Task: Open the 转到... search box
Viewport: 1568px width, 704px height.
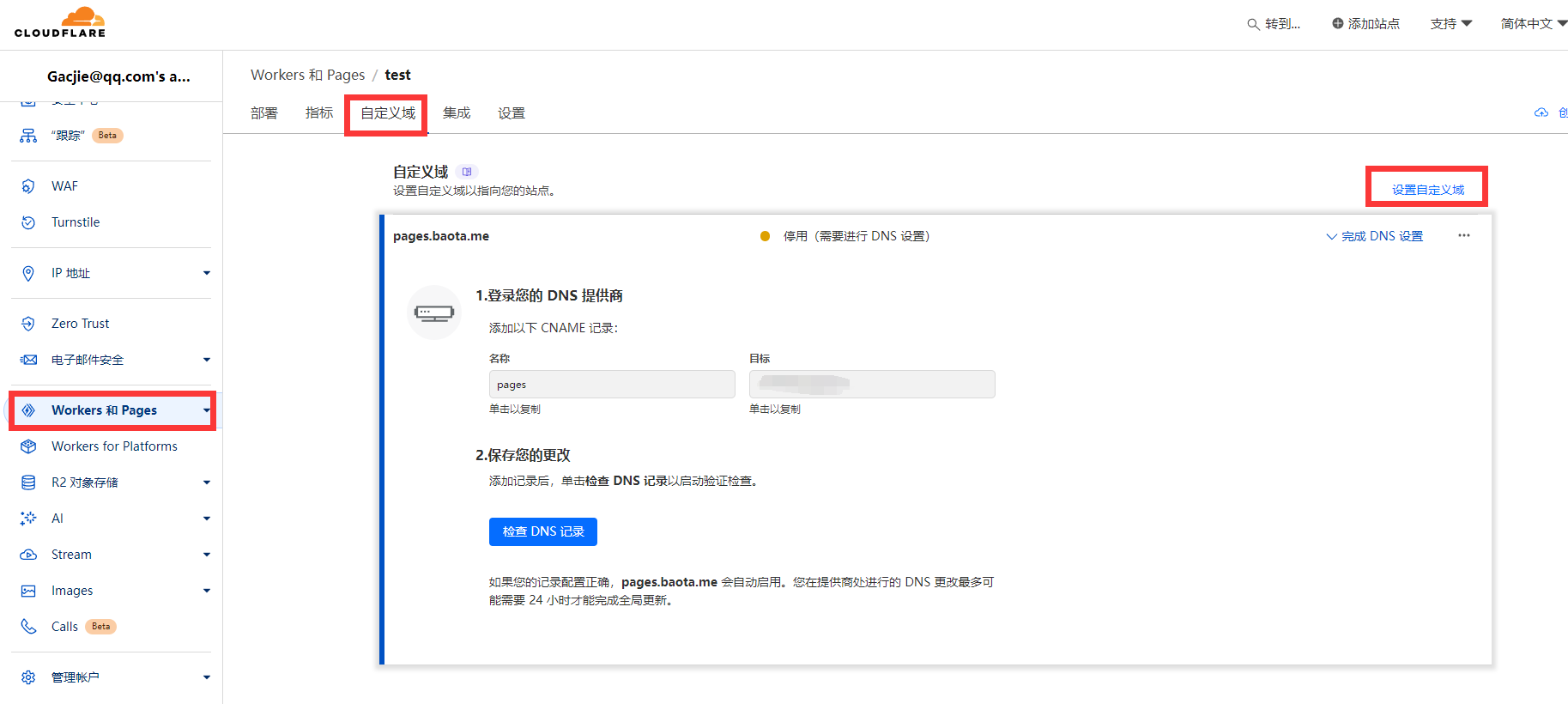Action: coord(1274,24)
